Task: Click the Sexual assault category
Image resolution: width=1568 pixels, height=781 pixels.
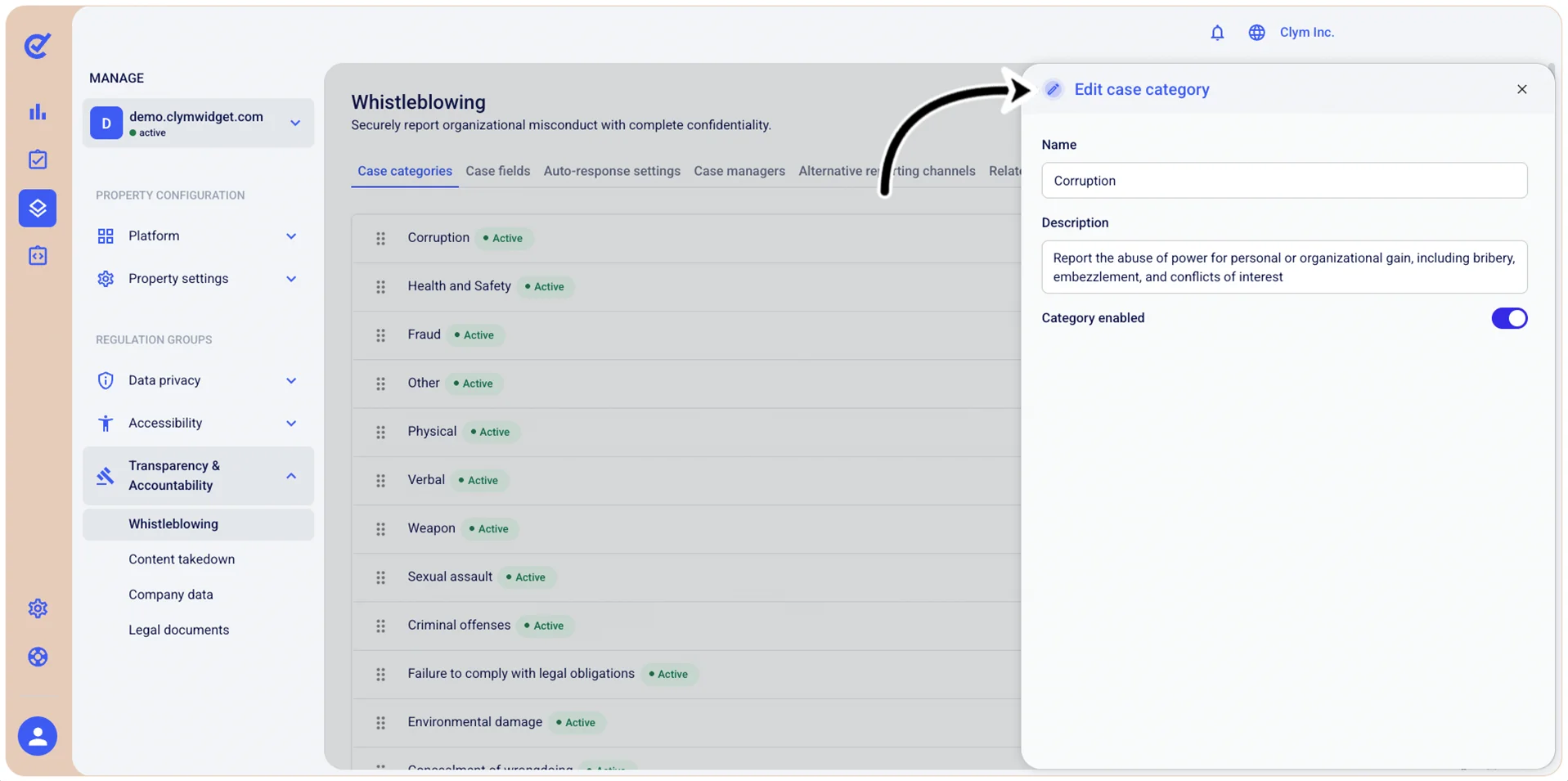Action: (x=450, y=577)
